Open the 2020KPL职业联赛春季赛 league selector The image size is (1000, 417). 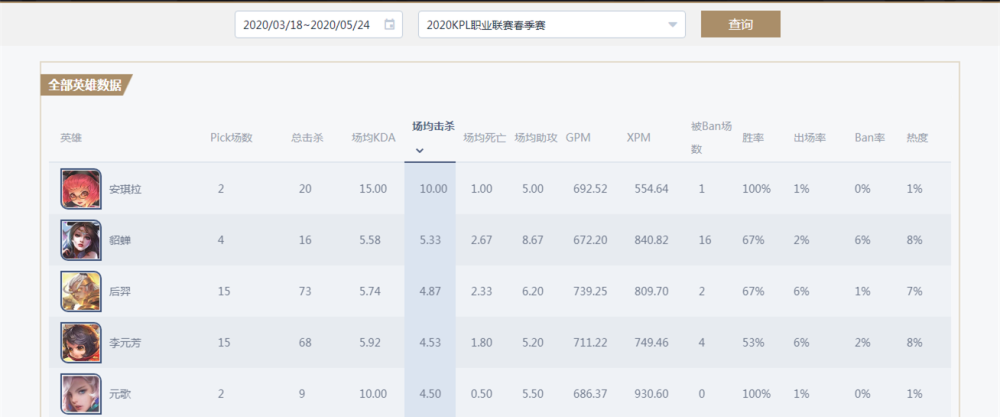point(552,25)
